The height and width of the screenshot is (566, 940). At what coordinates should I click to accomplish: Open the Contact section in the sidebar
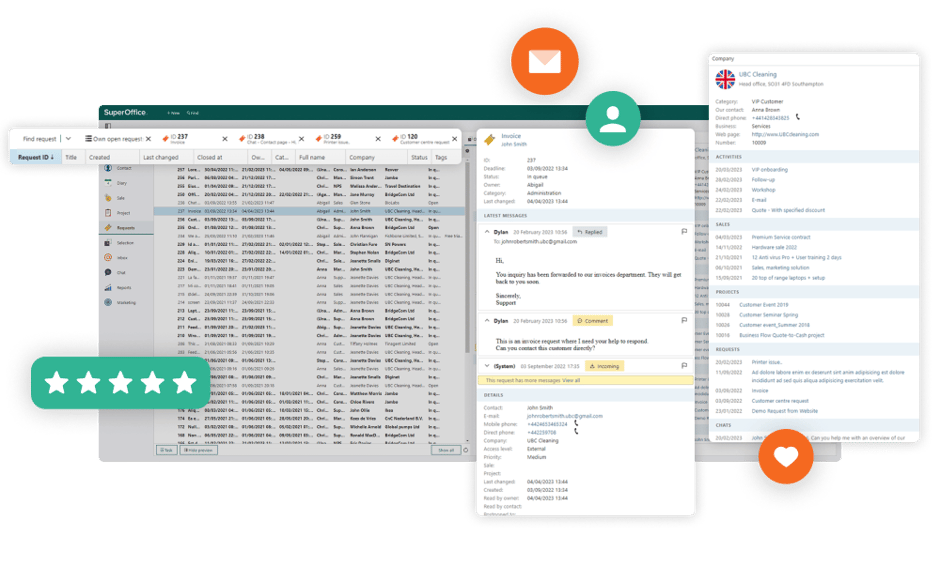coord(118,168)
